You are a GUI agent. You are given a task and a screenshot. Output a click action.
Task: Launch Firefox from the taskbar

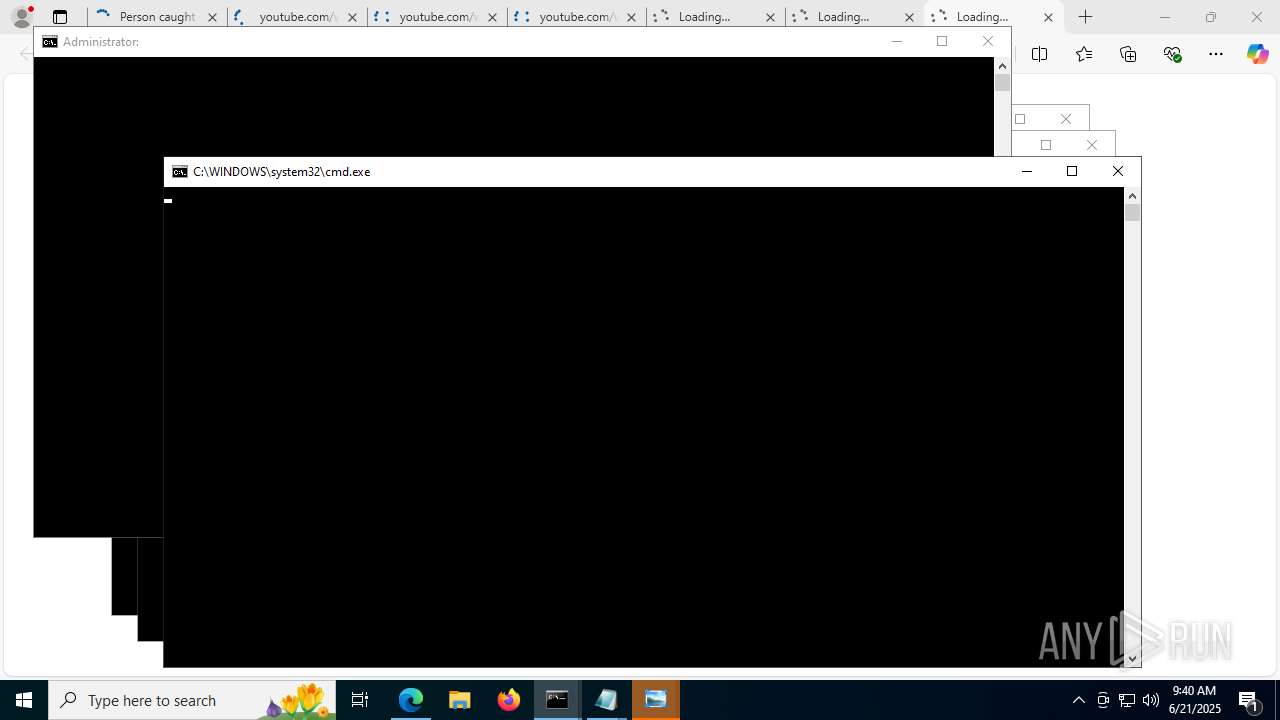[509, 700]
